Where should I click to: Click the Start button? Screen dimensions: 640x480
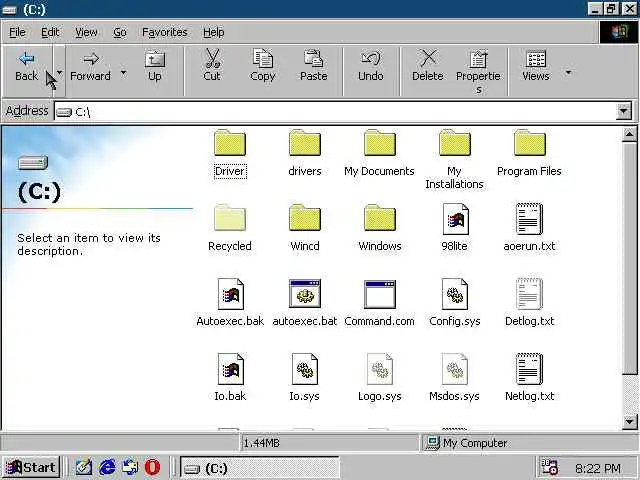[x=31, y=467]
